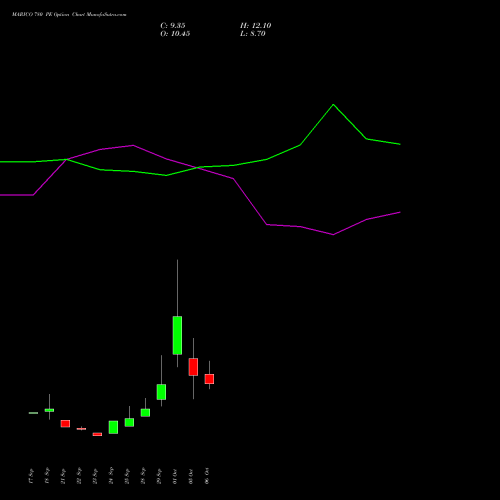The image size is (500, 500).
Task: Select the green 28 Sep candlestick
Action: point(145,413)
